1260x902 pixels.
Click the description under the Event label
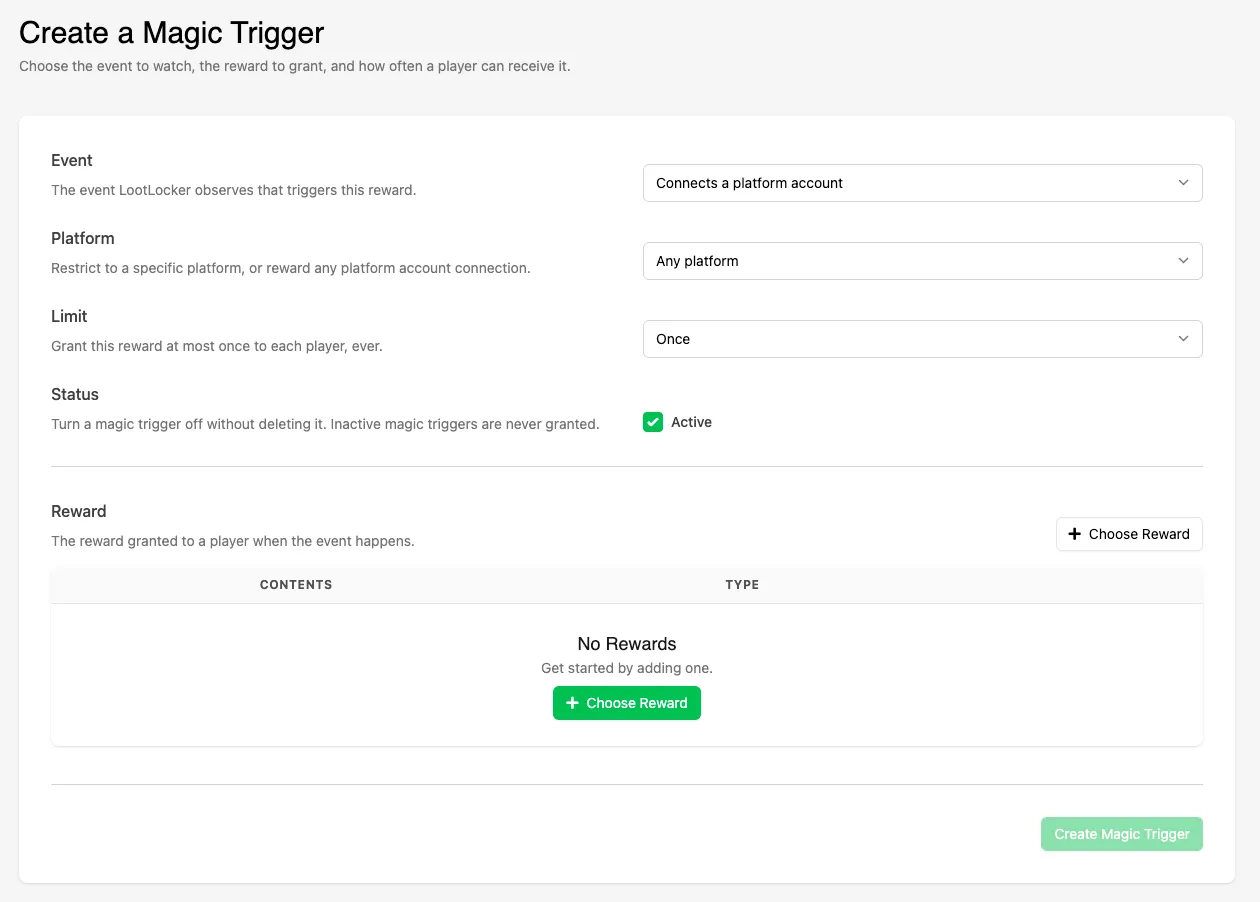pyautogui.click(x=233, y=190)
